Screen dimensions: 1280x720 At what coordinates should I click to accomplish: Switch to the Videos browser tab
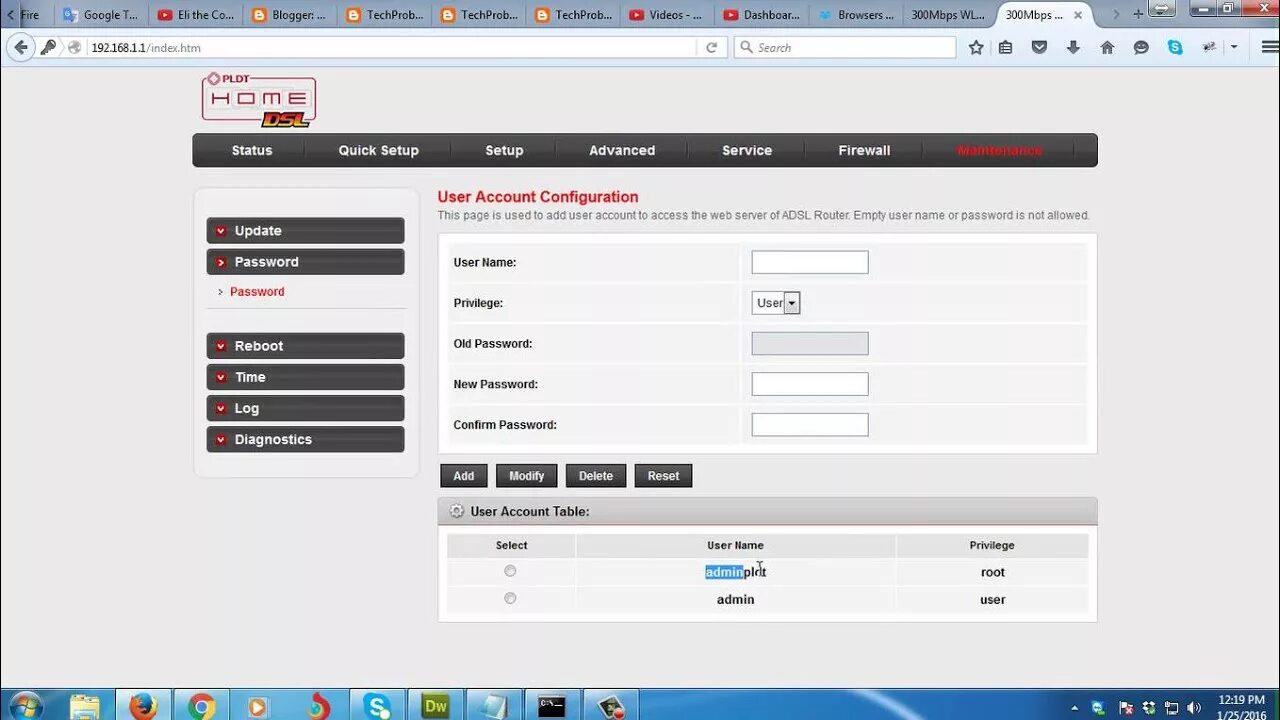[x=666, y=15]
